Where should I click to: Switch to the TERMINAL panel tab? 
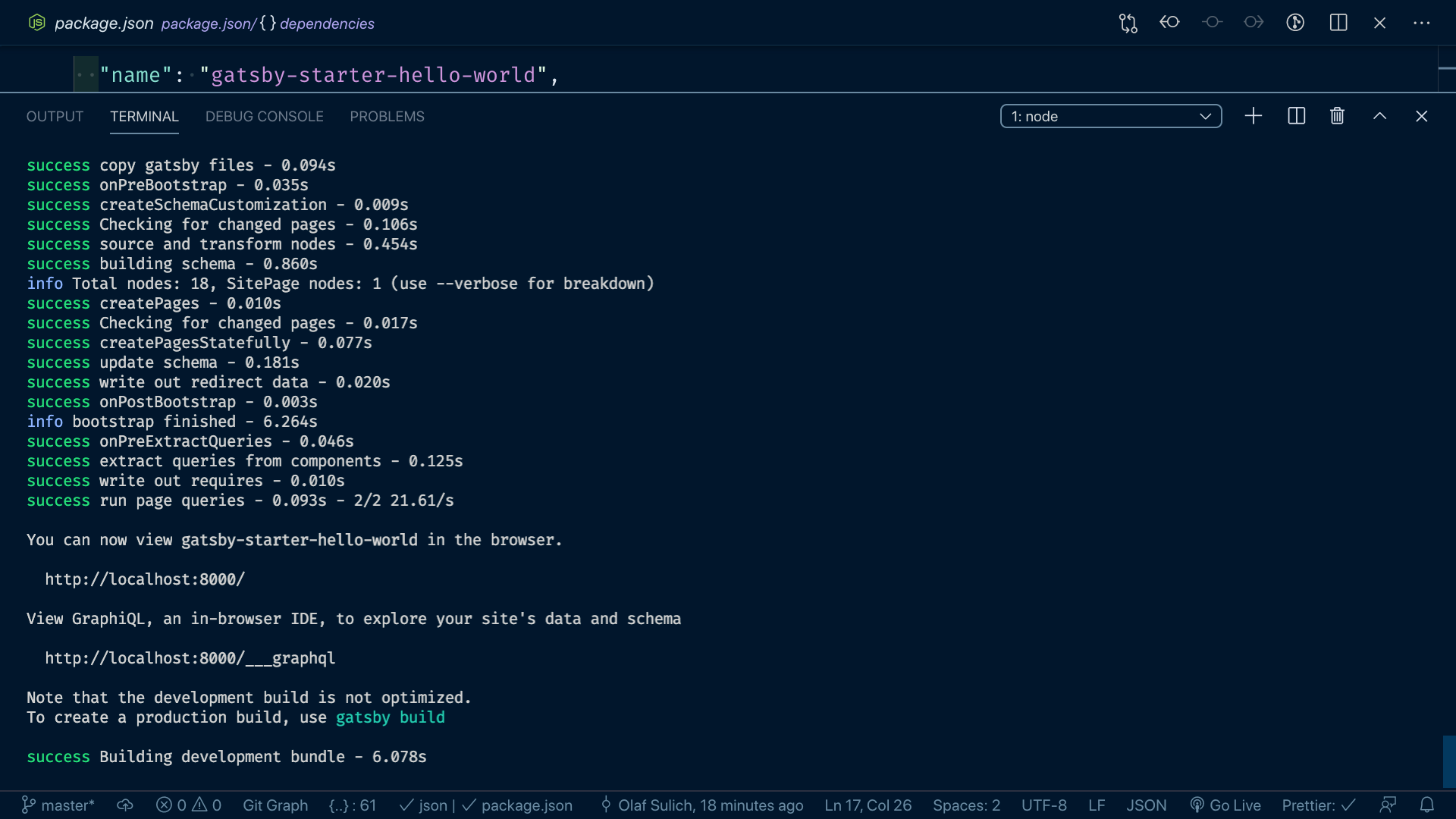click(x=144, y=116)
